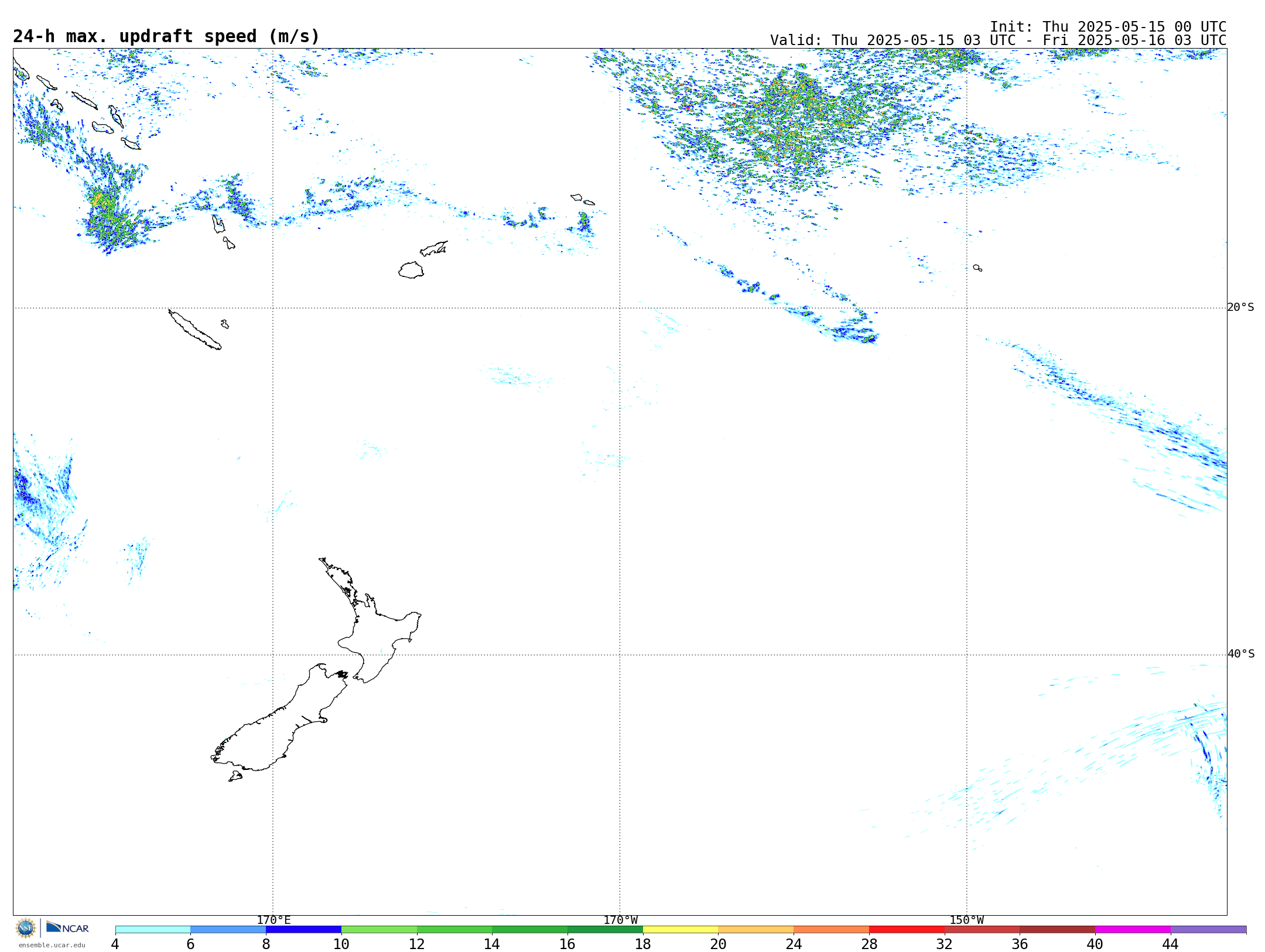Click the Init: Thu 2025-05-15 00 UTC text
Viewport: 1265px width, 952px height.
coord(1107,27)
